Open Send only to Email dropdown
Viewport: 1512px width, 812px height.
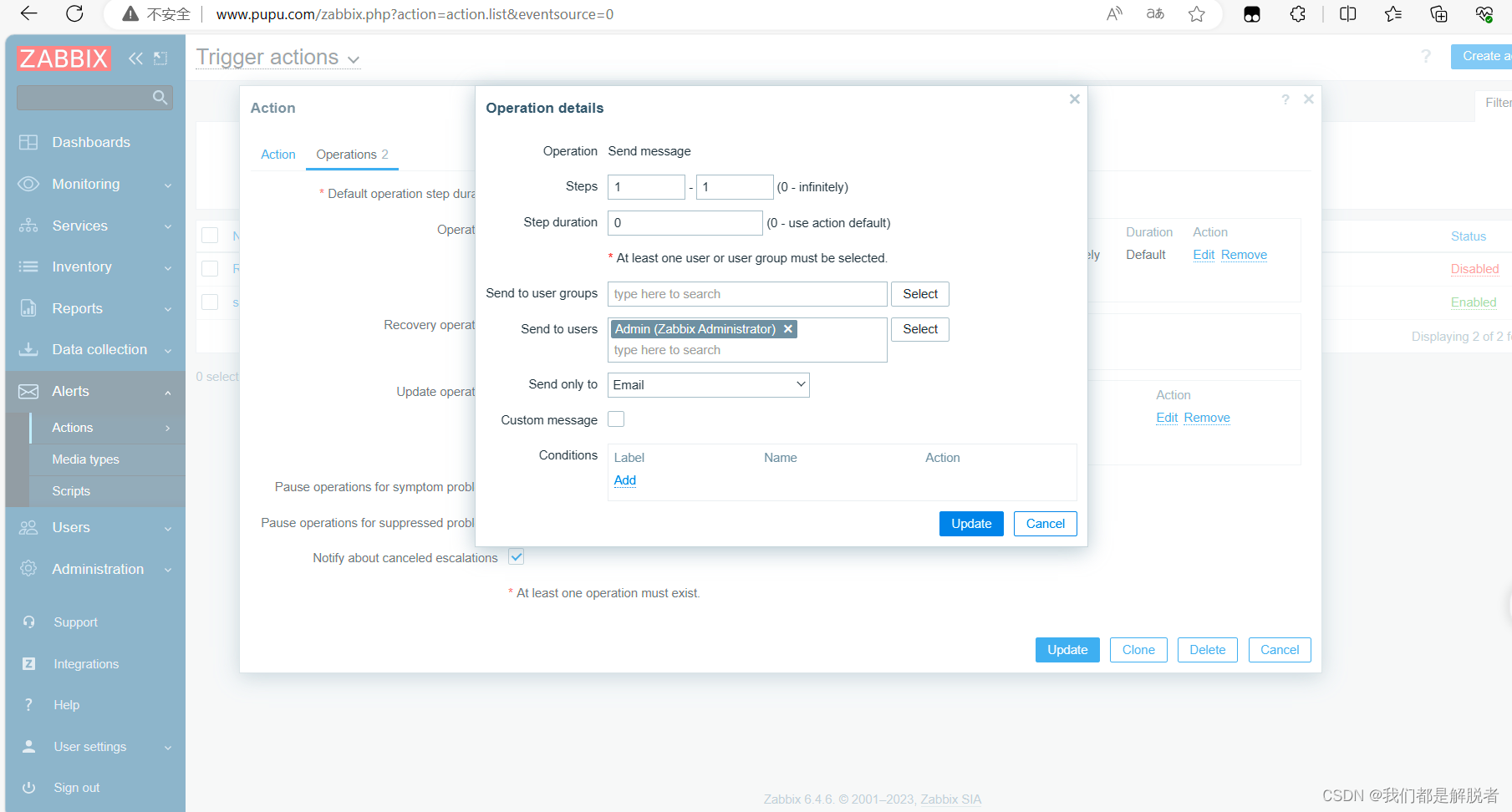click(709, 385)
